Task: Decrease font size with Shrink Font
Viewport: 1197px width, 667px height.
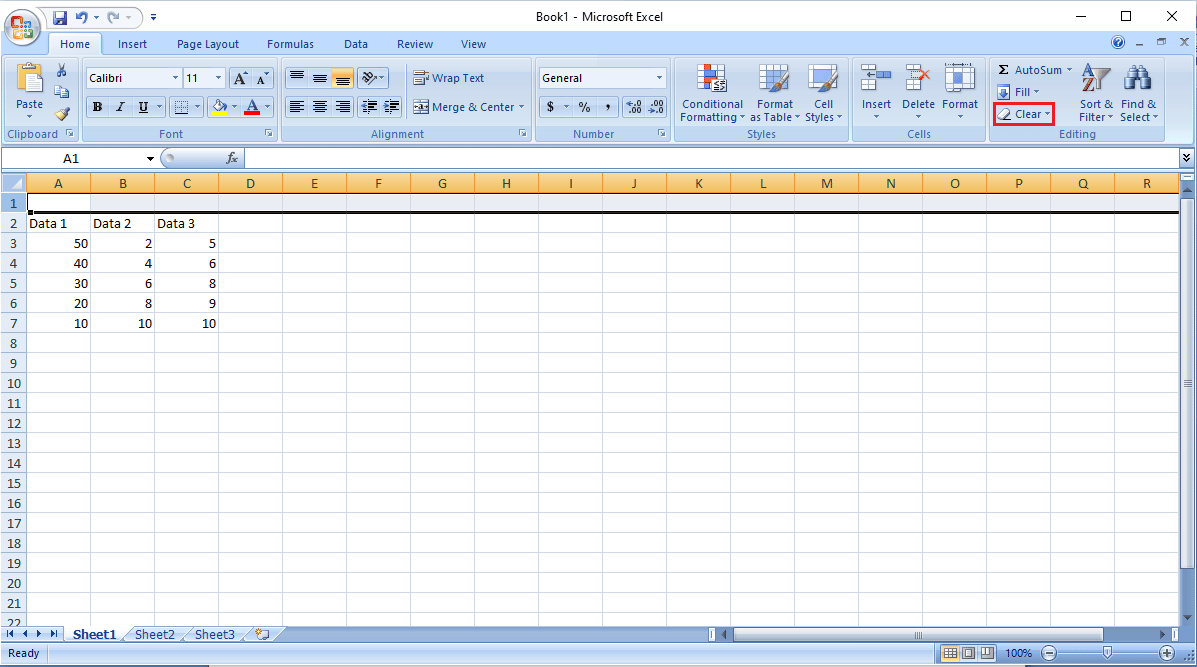Action: coord(262,78)
